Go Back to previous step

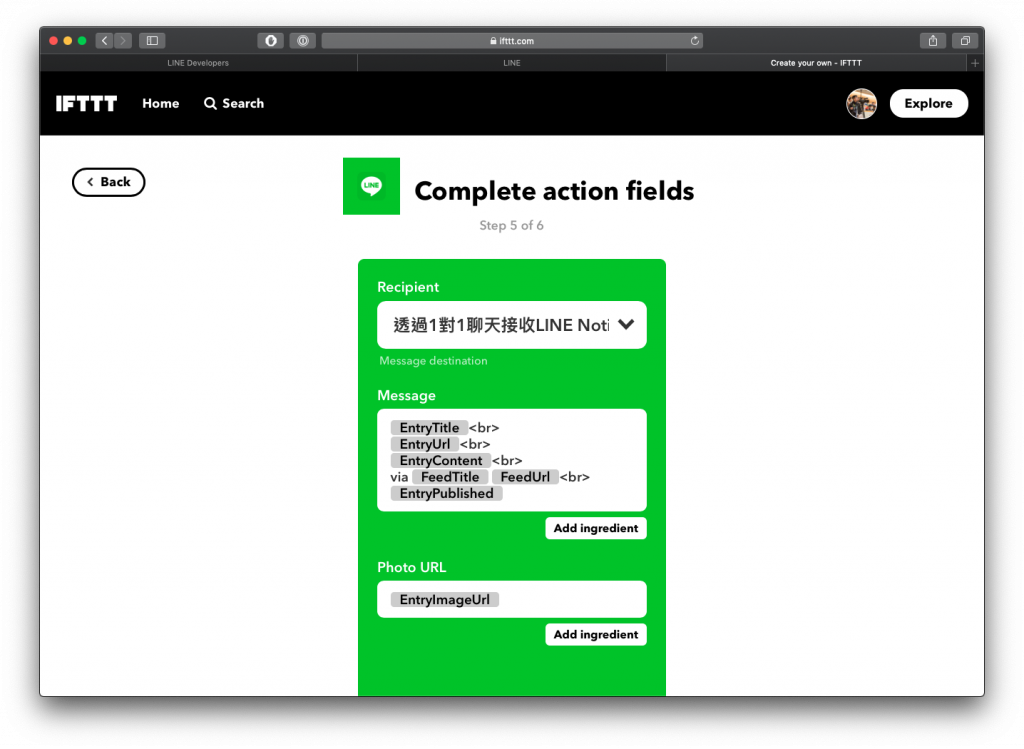tap(108, 182)
